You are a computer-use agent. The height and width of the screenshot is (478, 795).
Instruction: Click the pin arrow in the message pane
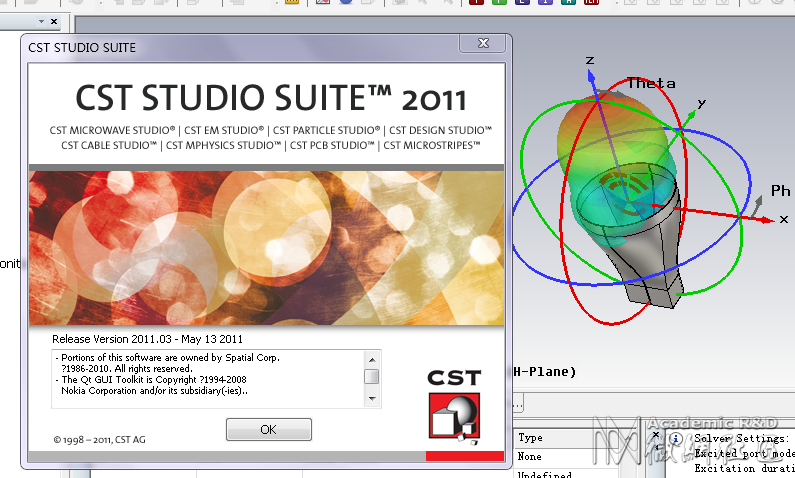656,448
